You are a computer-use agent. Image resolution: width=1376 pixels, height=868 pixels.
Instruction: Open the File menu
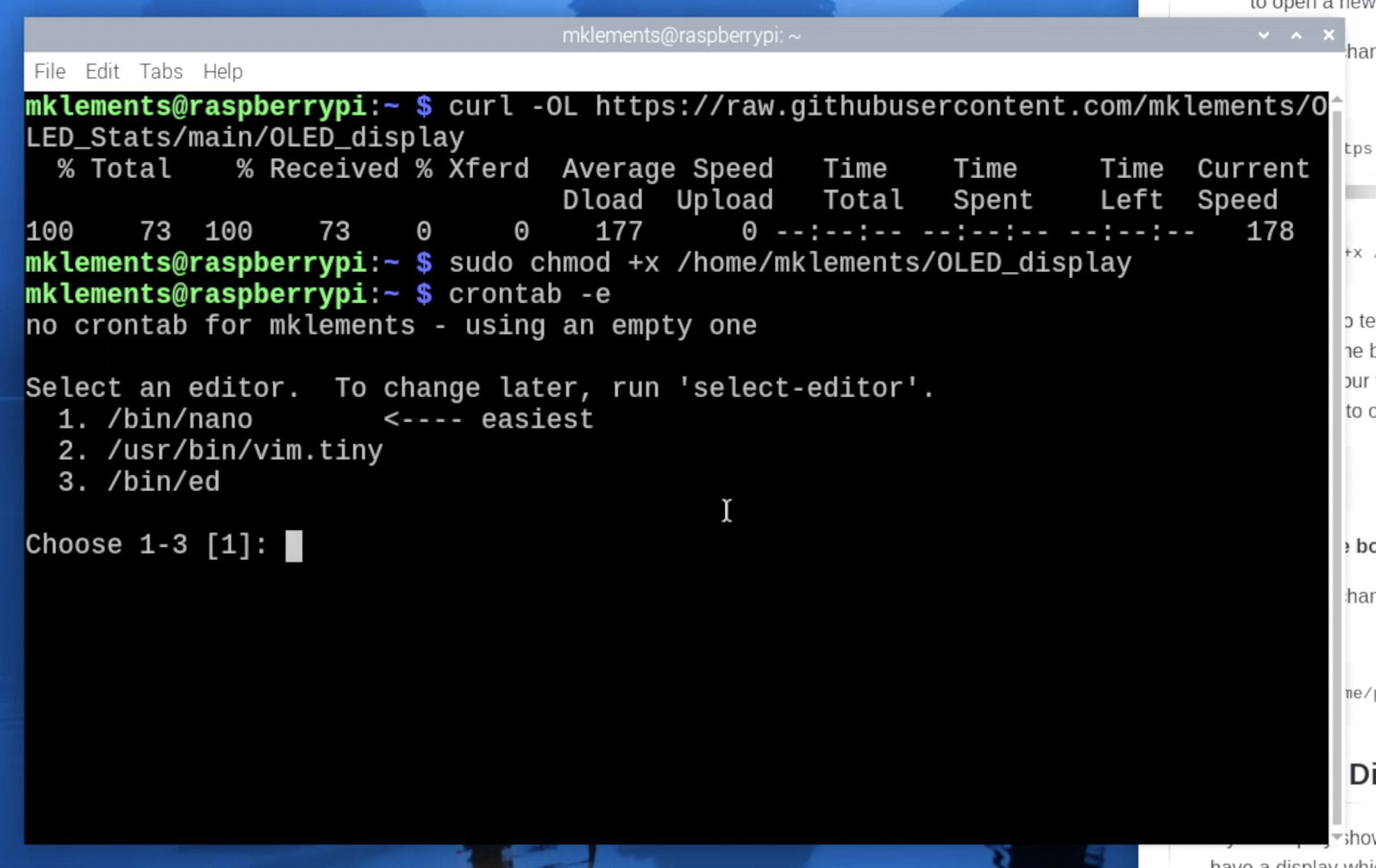[x=49, y=71]
